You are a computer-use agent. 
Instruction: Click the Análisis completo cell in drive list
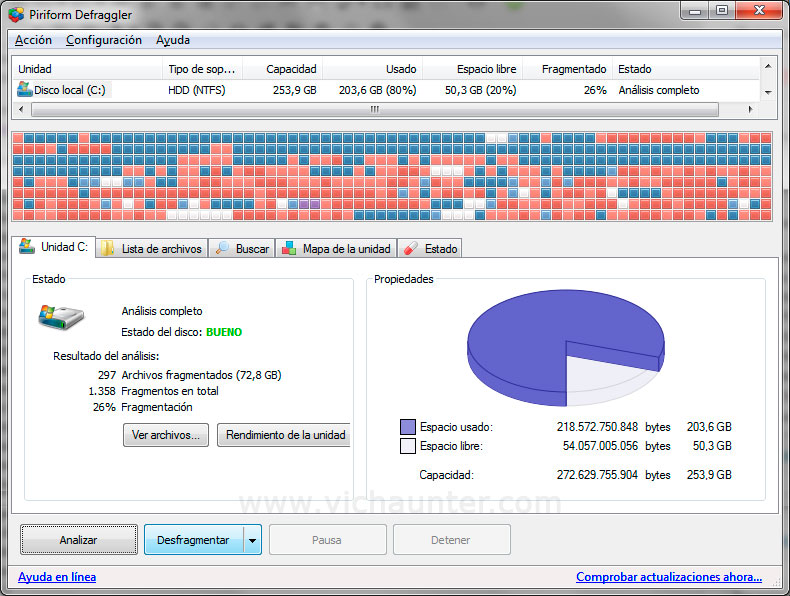[659, 90]
